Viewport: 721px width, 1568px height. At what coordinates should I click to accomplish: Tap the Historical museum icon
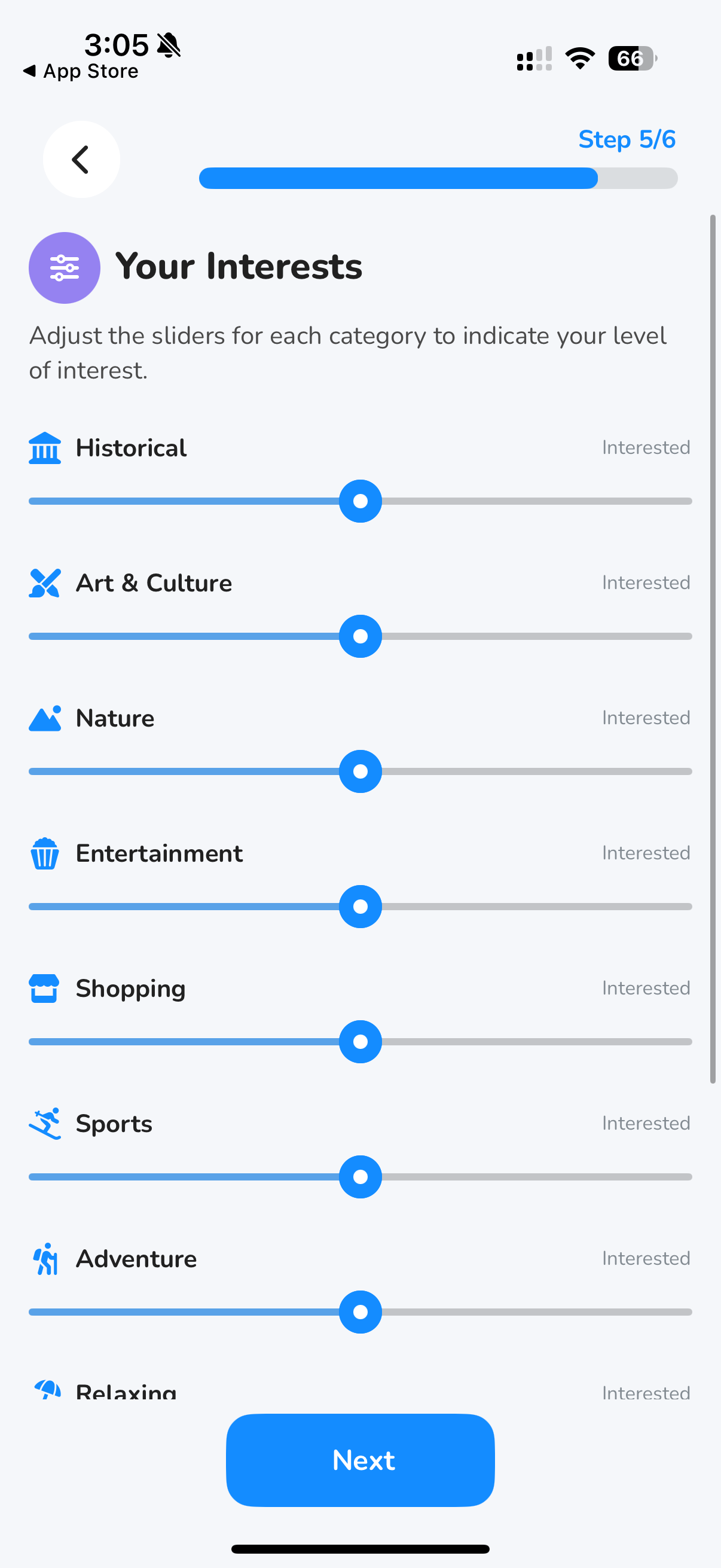coord(45,449)
